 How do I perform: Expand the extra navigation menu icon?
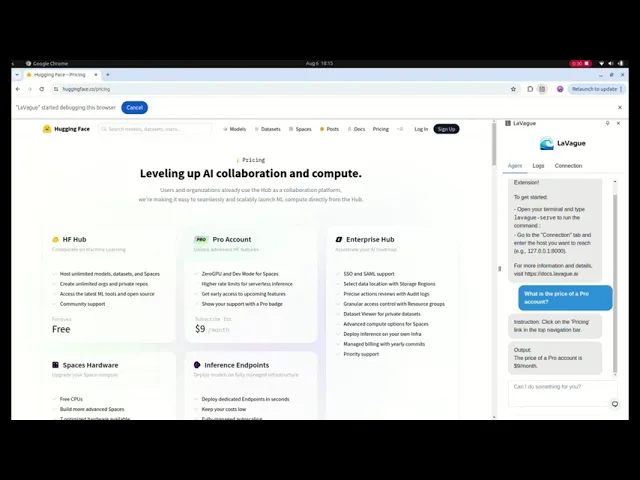point(400,129)
